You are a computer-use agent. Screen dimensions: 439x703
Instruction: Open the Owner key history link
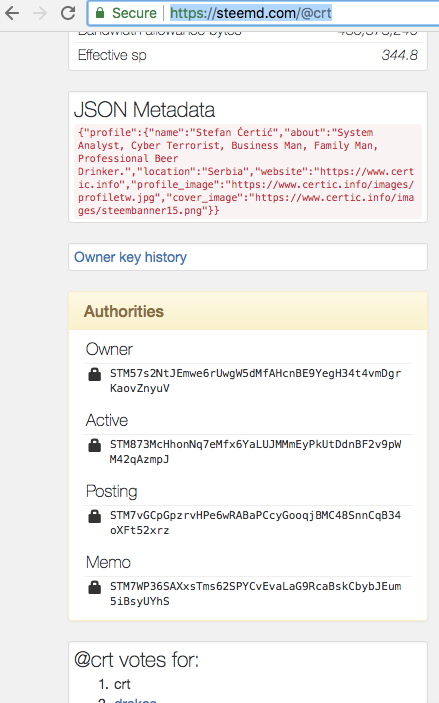[130, 257]
